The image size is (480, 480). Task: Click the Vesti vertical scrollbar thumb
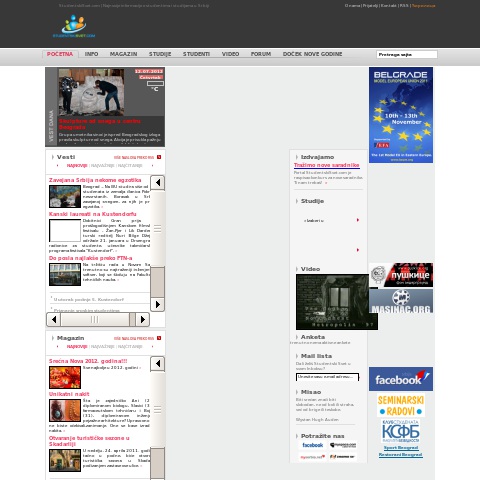[x=157, y=282]
